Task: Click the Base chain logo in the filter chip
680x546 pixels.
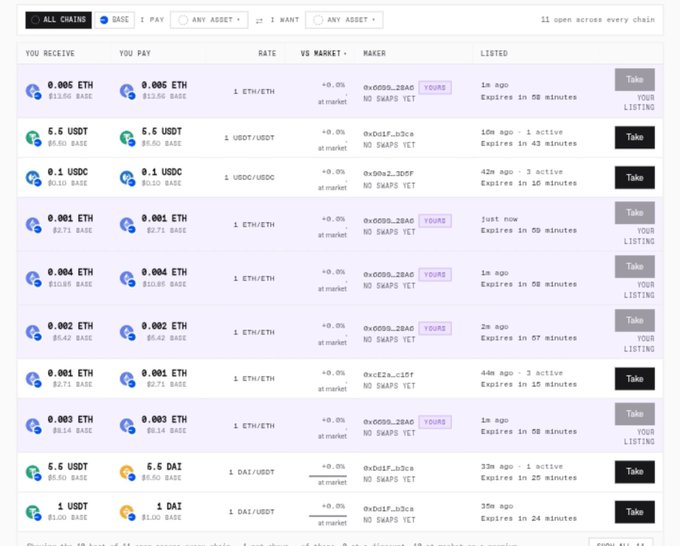Action: pyautogui.click(x=104, y=20)
